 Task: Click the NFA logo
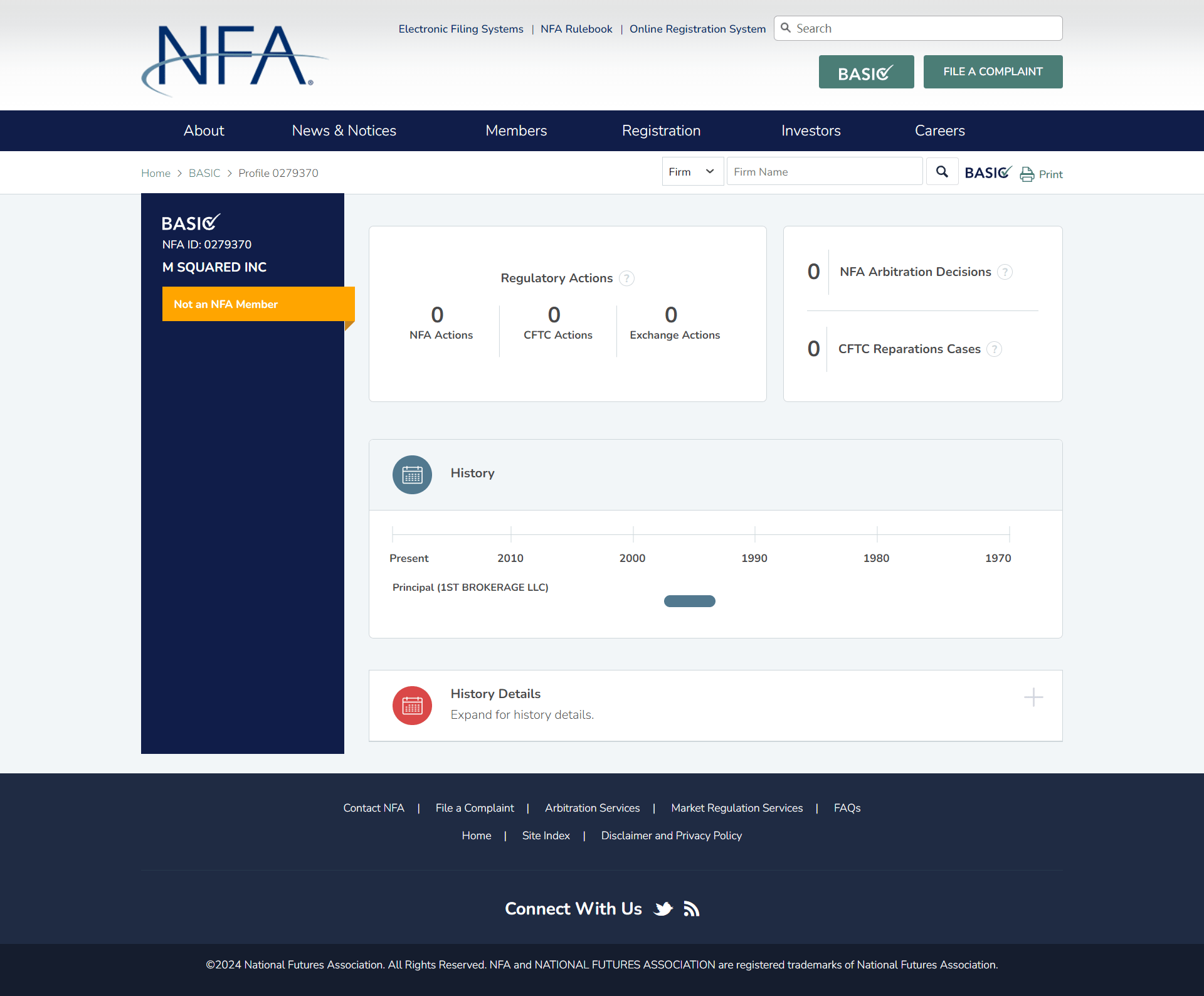[x=235, y=60]
